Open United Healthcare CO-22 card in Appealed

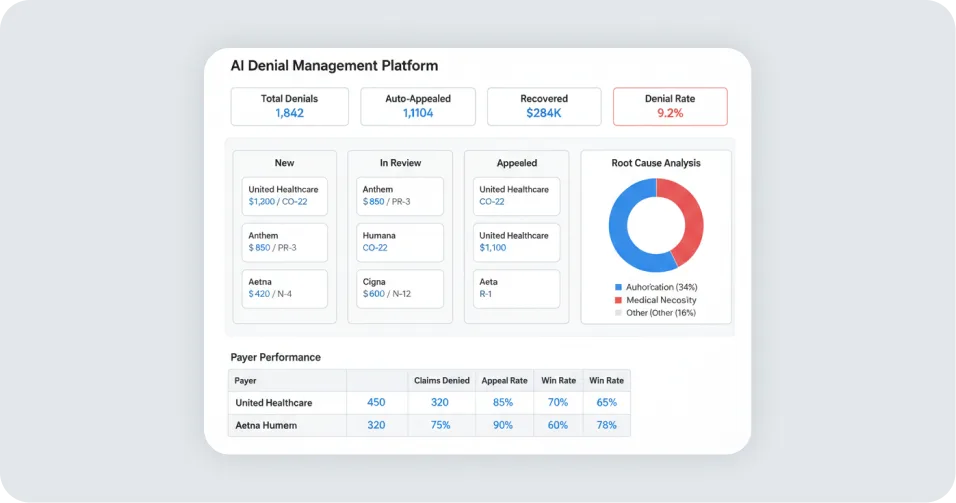(x=516, y=196)
